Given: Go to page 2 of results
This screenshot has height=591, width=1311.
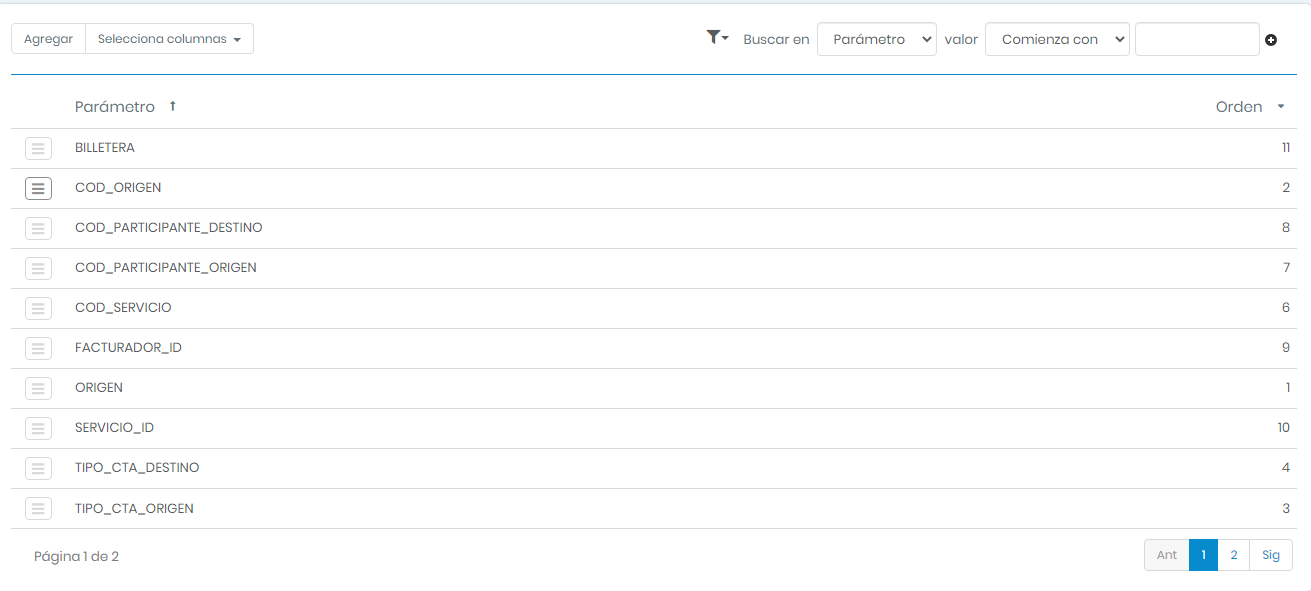Looking at the screenshot, I should pos(1233,555).
